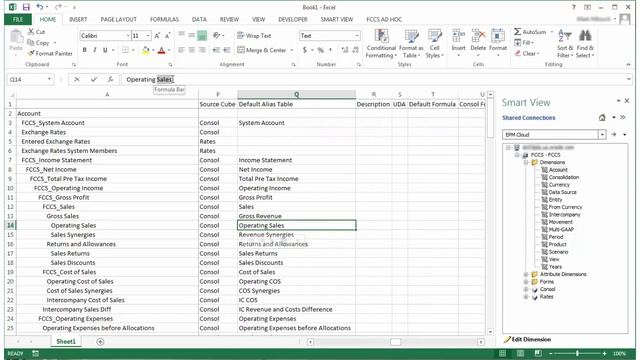Click the Shared Connections link
Image resolution: width=640 pixels, height=360 pixels.
click(x=529, y=118)
